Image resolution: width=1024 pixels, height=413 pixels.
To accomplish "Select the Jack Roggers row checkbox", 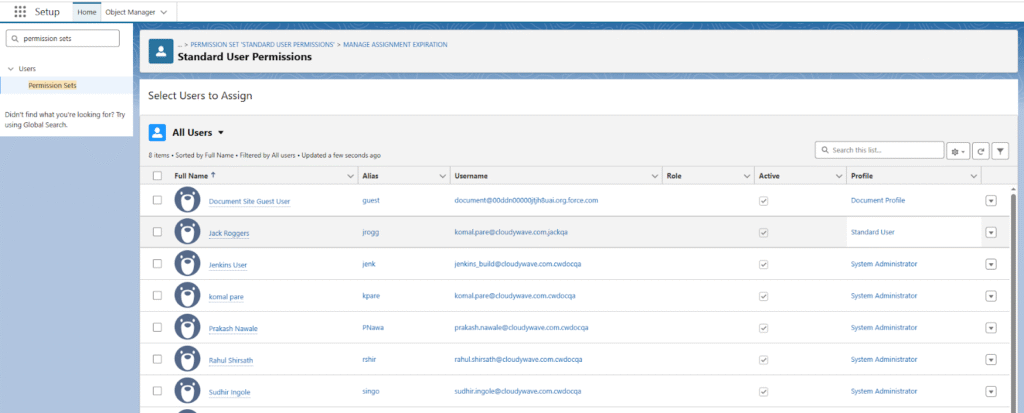I will coord(157,232).
